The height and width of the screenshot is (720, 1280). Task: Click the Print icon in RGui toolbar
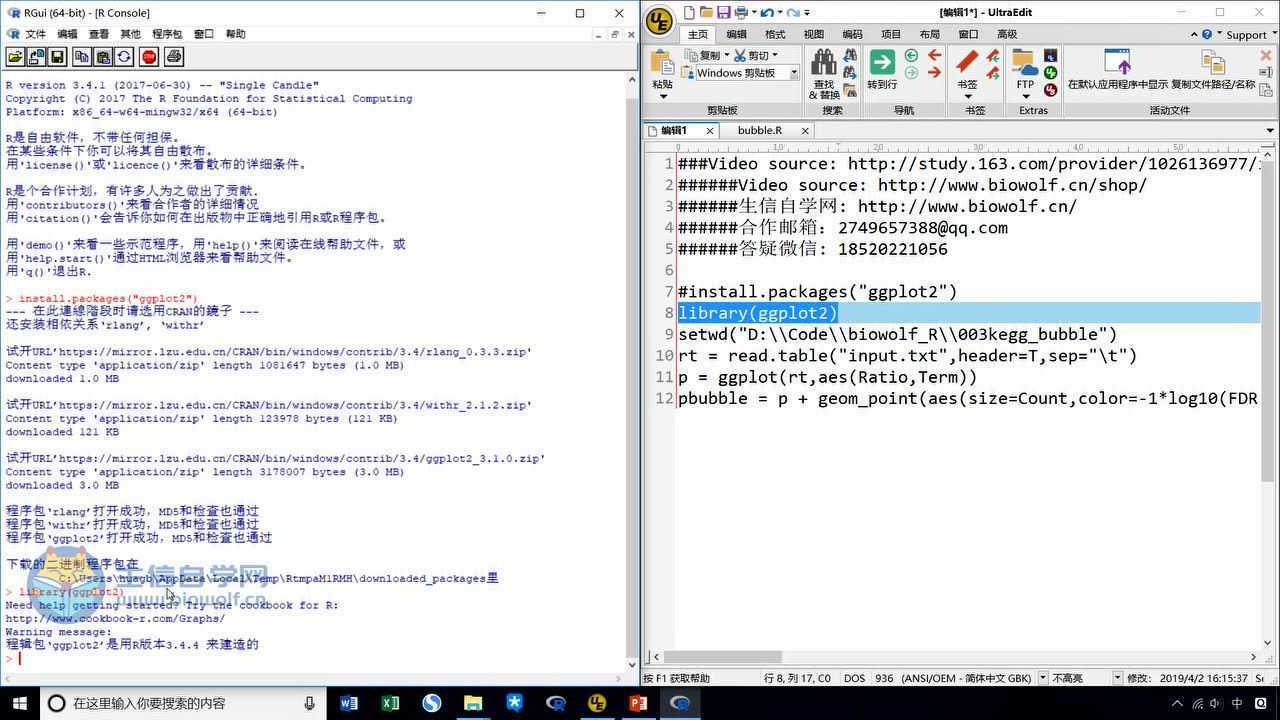(x=174, y=57)
